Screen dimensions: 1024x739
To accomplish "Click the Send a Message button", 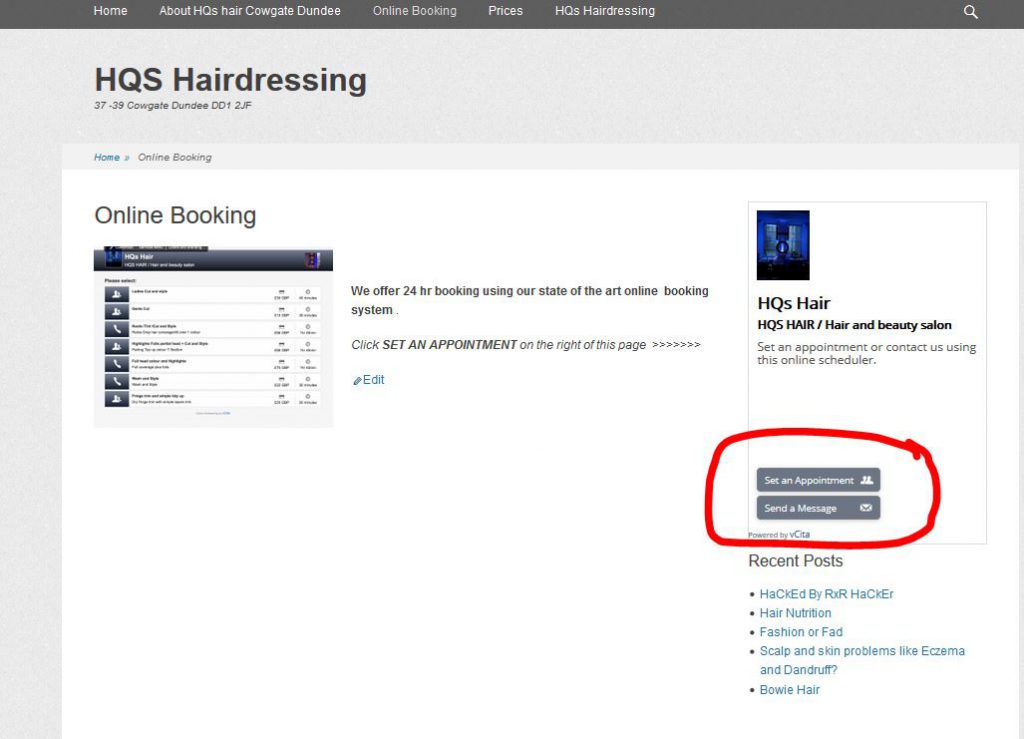I will pos(818,508).
